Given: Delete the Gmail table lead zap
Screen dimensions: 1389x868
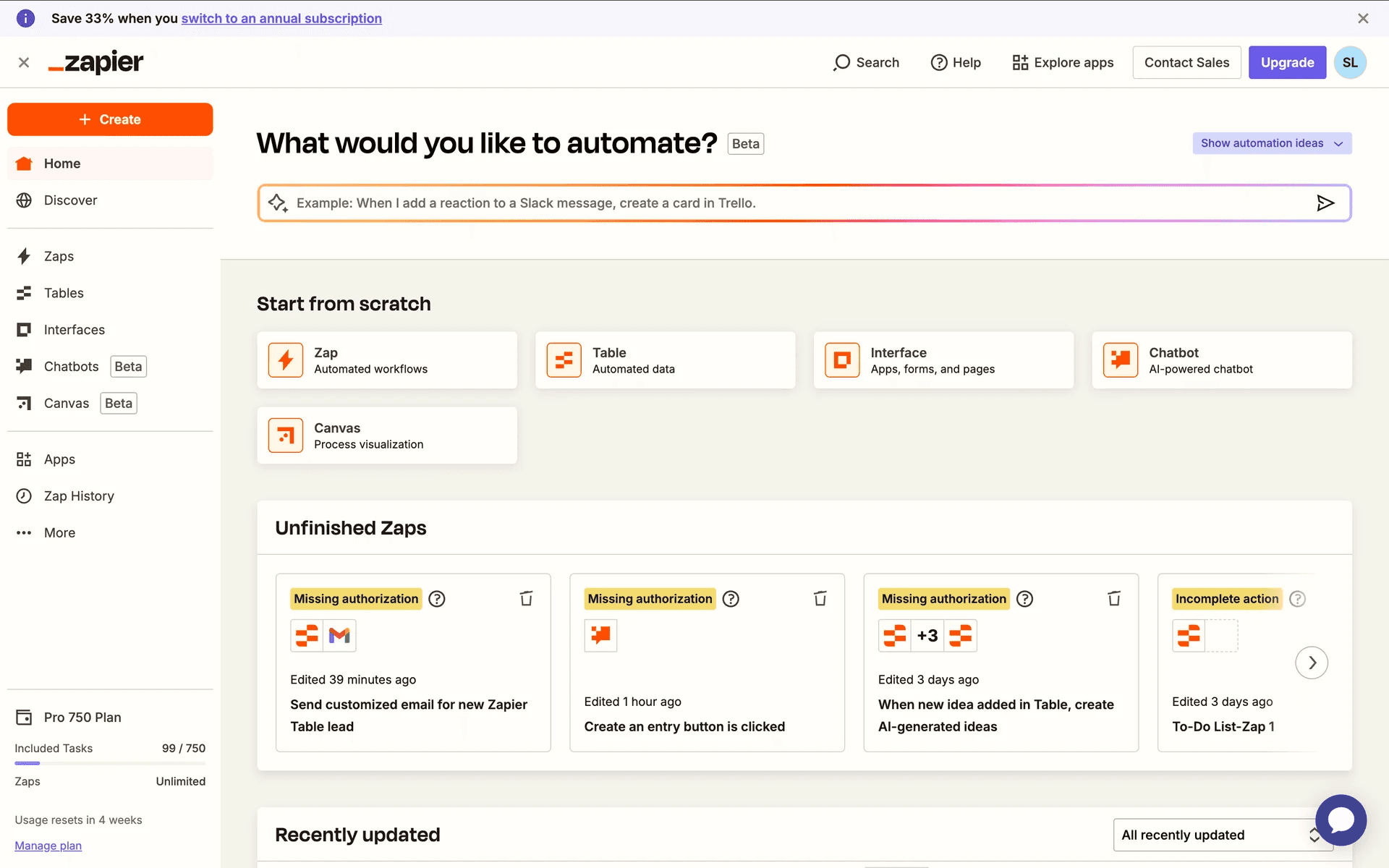Looking at the screenshot, I should pos(526,598).
